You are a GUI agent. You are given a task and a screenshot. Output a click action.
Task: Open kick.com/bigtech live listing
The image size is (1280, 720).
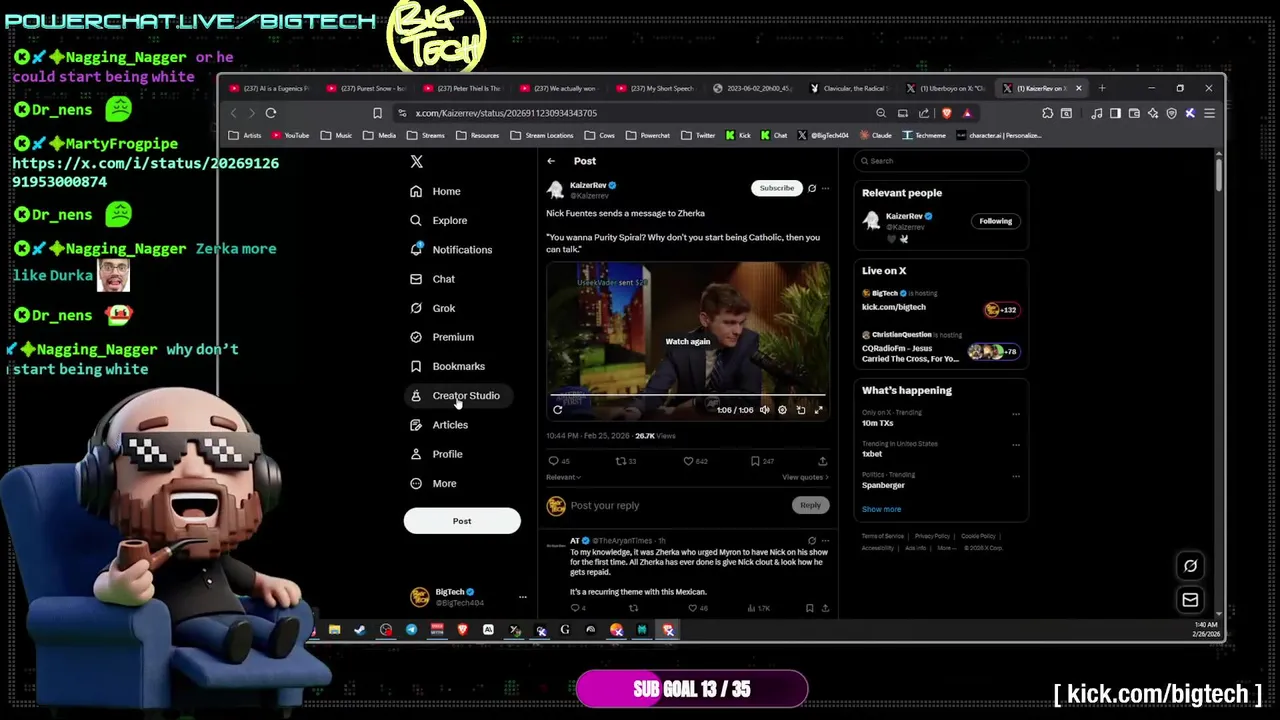940,301
